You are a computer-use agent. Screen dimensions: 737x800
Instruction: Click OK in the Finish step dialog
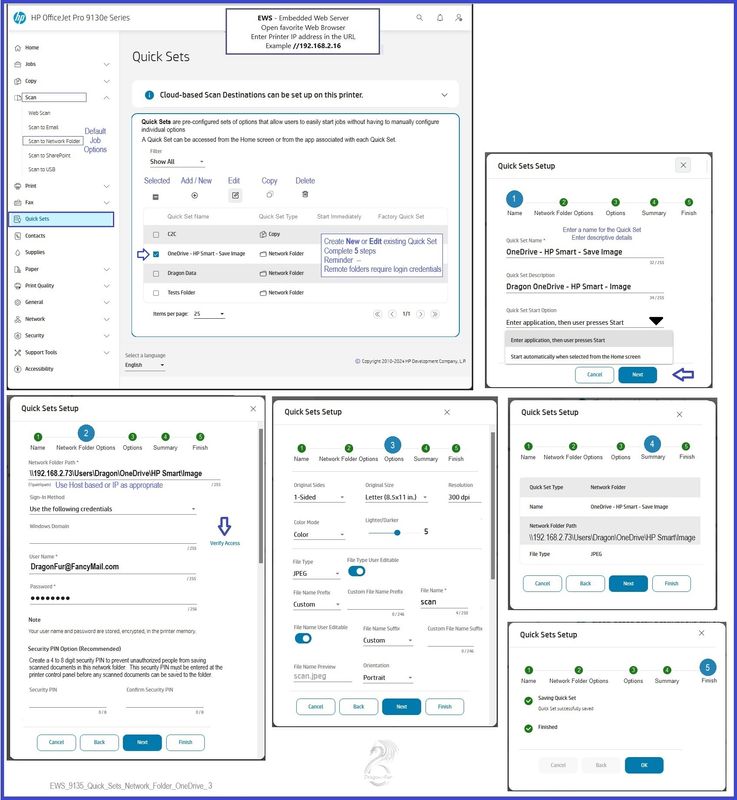pyautogui.click(x=644, y=765)
